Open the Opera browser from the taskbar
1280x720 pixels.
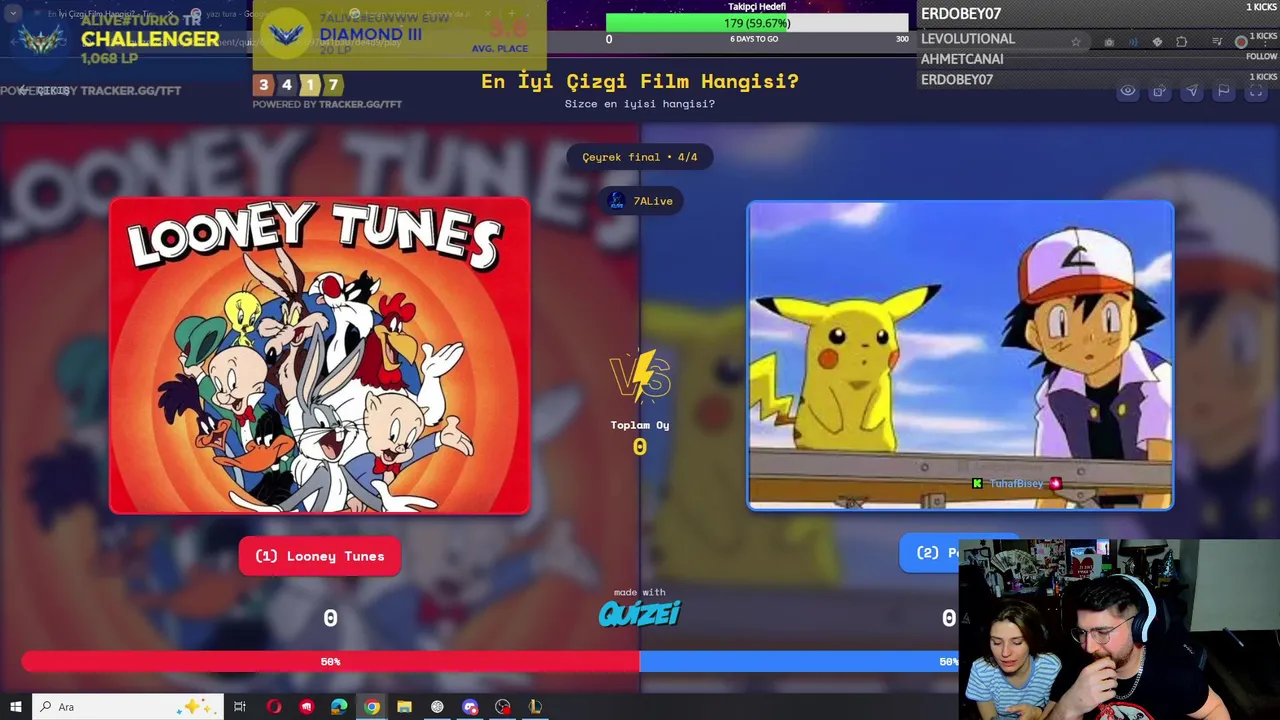click(x=274, y=707)
